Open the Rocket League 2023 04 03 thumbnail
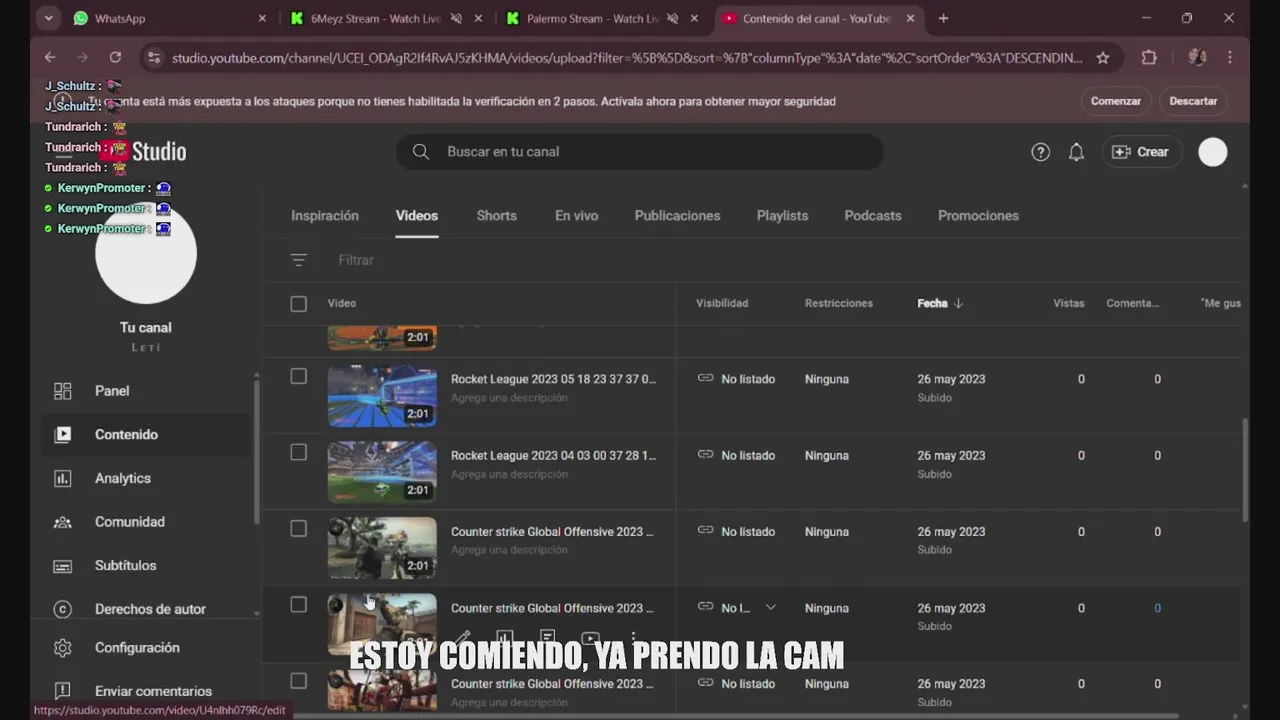1280x720 pixels. tap(382, 472)
